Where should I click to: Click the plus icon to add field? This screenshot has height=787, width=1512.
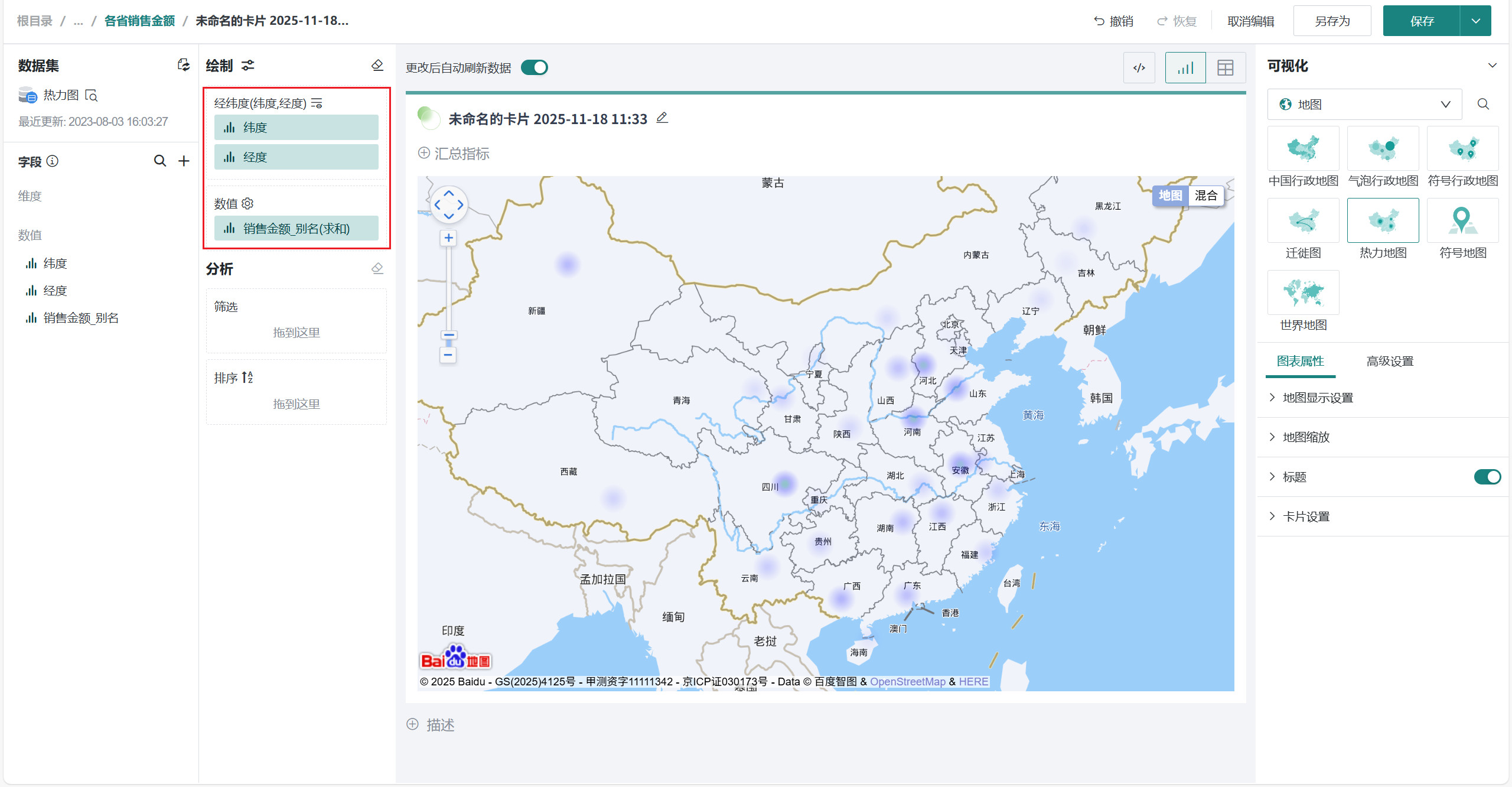pos(184,161)
